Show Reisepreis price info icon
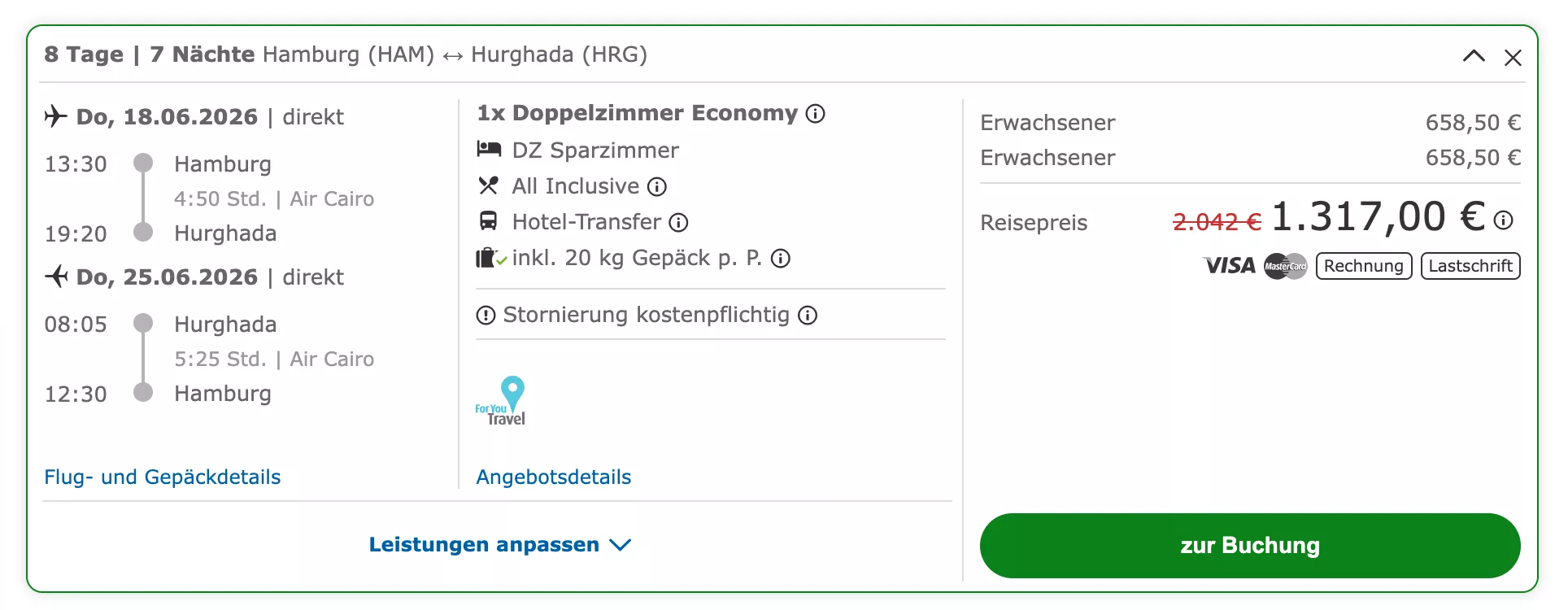Viewport: 1568px width, 610px height. (x=1504, y=220)
